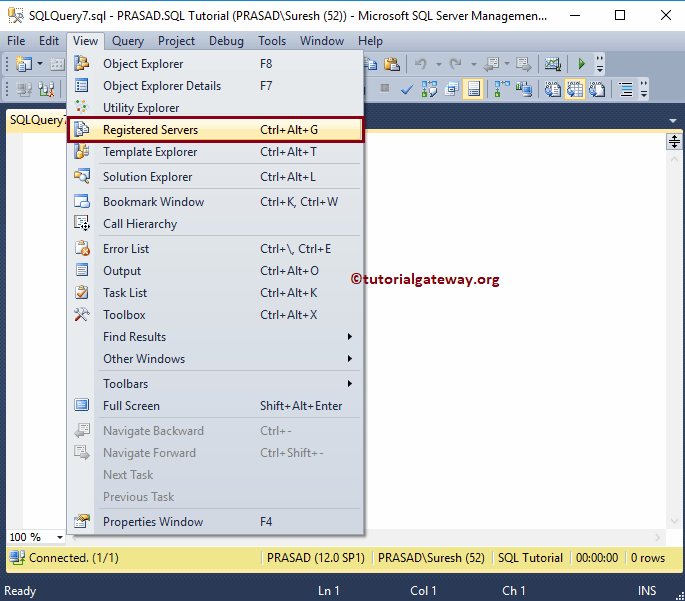Click the green Start Debugging arrow
This screenshot has width=685, height=601.
581,64
